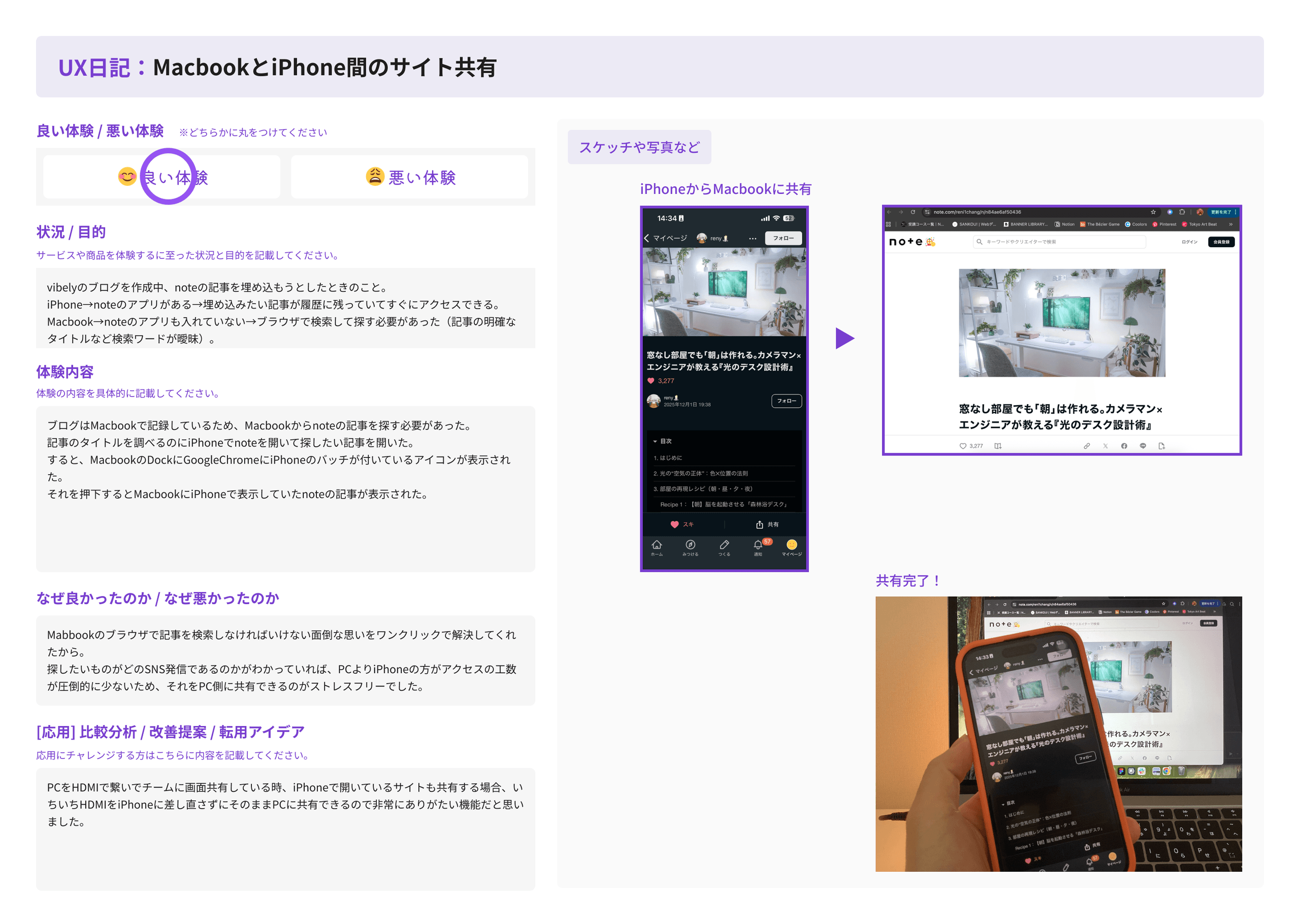1300x924 pixels.
Task: Click the Chrome extensions puzzle icon
Action: [x=1182, y=212]
